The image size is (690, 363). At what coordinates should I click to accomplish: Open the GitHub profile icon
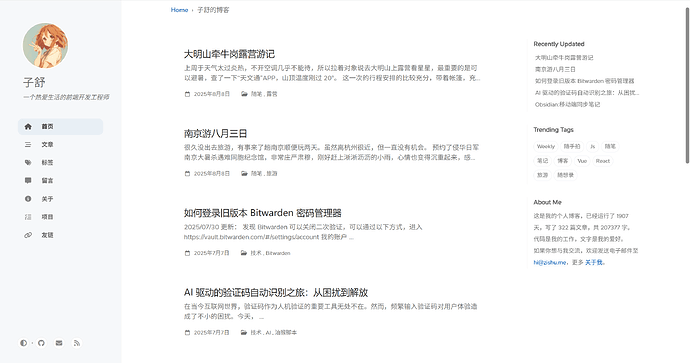[x=41, y=343]
